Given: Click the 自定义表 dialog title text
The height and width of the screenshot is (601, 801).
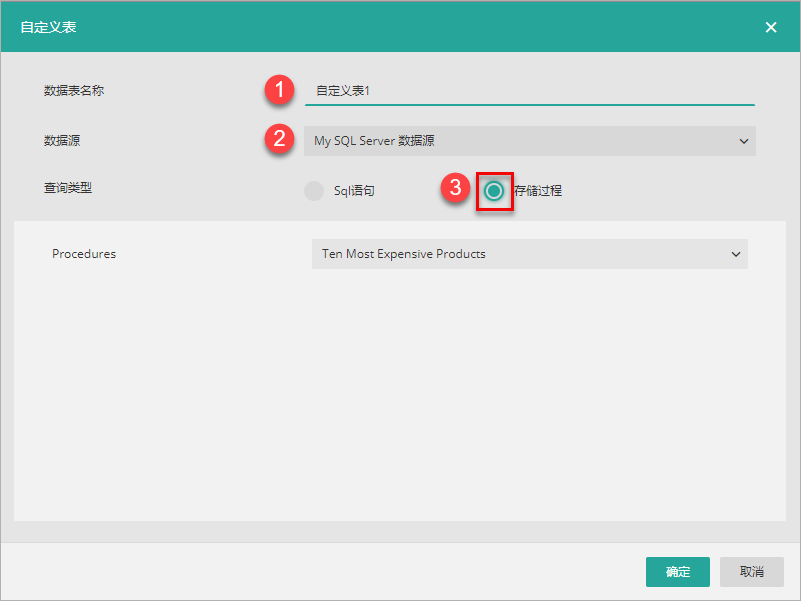Looking at the screenshot, I should [x=48, y=27].
